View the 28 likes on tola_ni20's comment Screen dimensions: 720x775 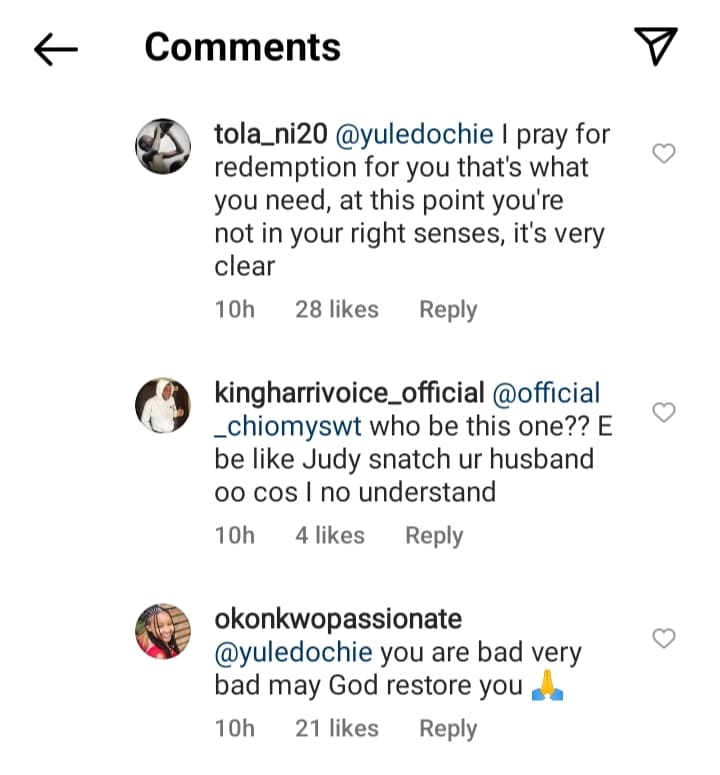pyautogui.click(x=336, y=310)
